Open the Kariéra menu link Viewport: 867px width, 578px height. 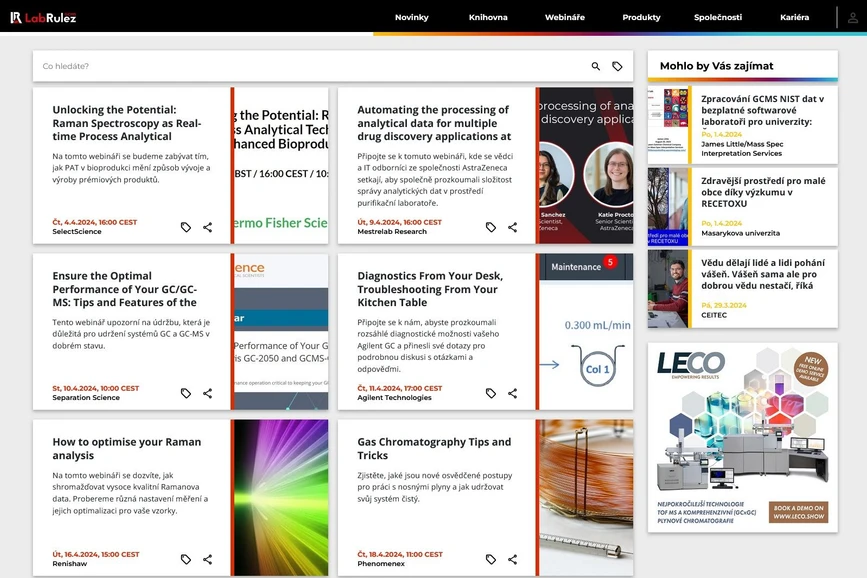(x=794, y=17)
